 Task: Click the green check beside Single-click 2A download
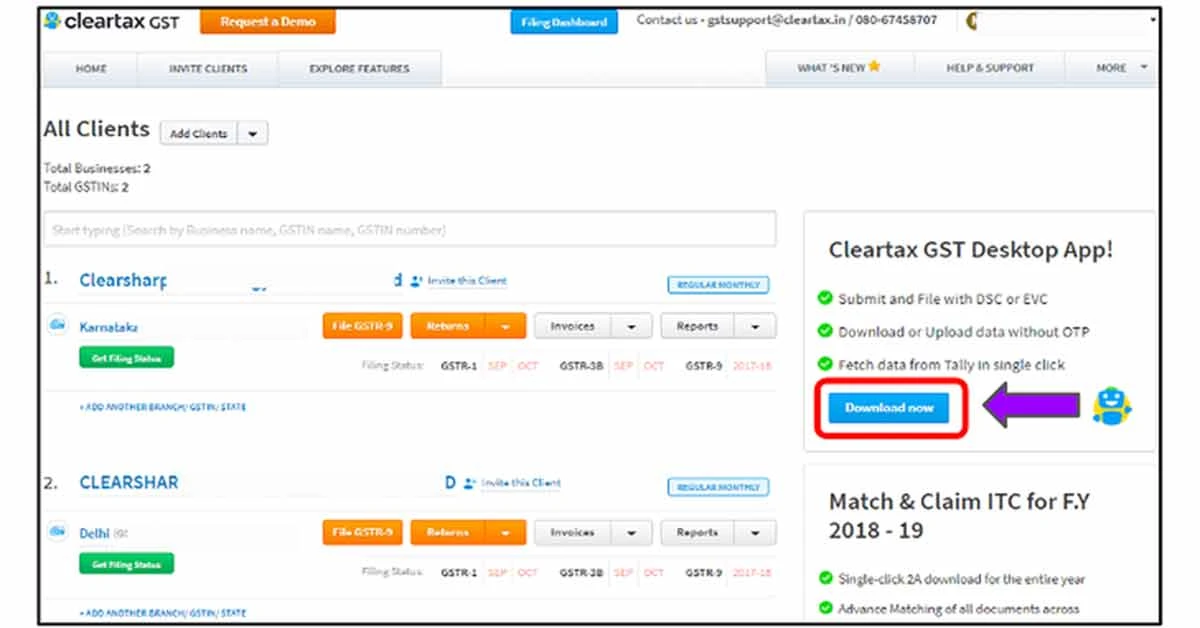(x=826, y=579)
